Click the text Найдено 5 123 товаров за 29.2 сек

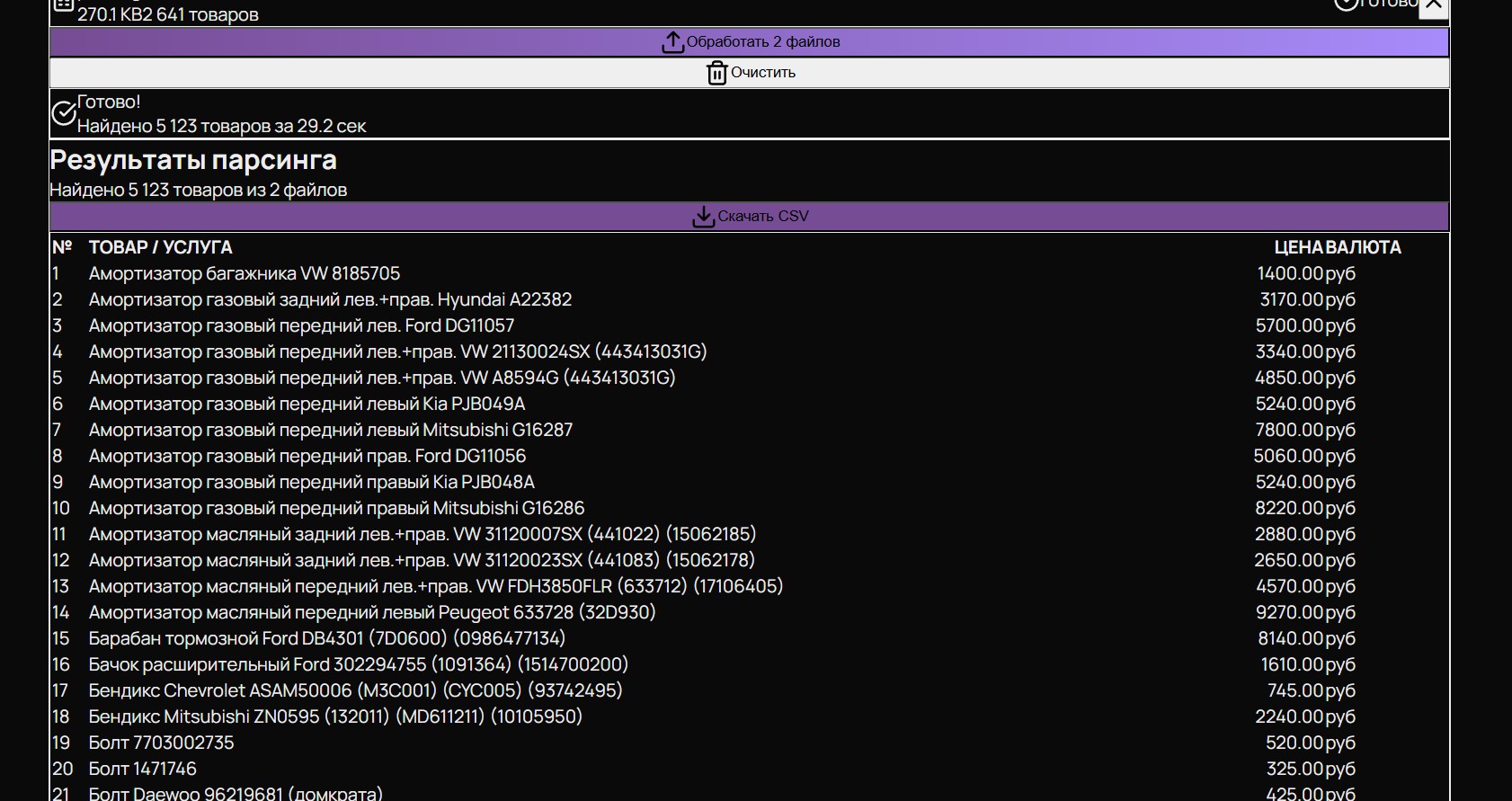[221, 126]
